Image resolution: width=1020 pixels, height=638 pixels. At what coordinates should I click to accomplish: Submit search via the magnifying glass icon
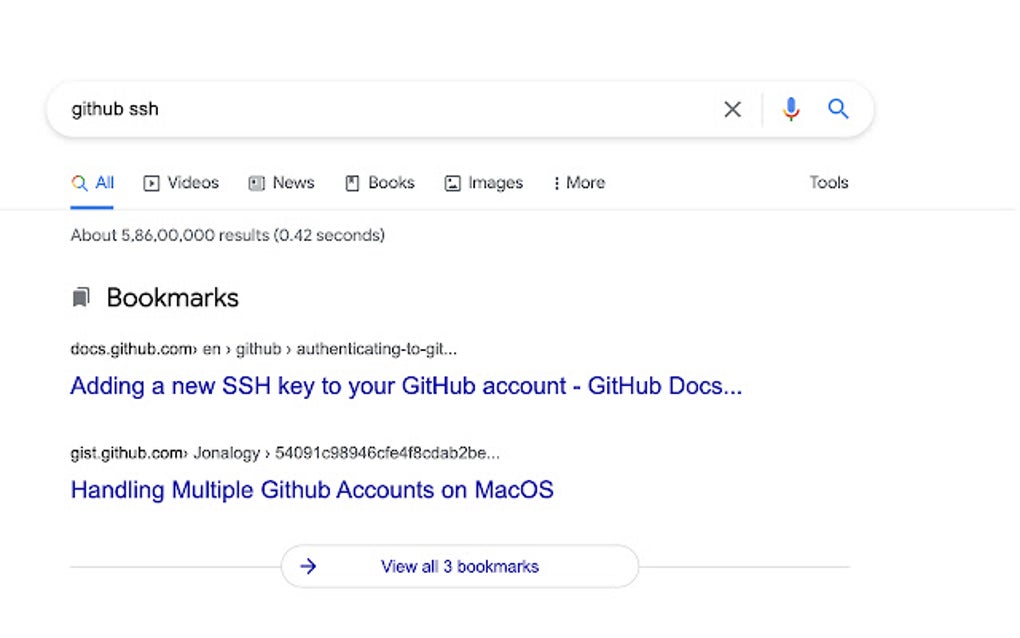838,108
